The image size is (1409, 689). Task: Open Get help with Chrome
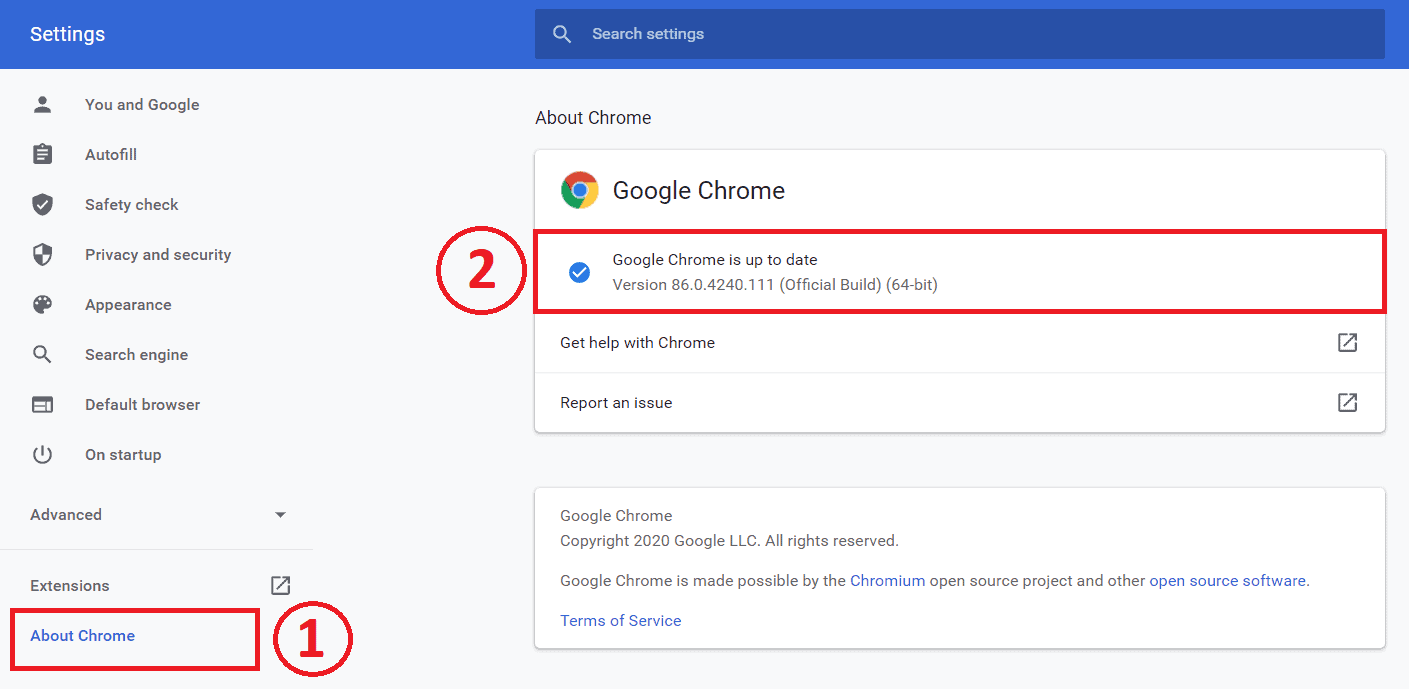[x=960, y=342]
